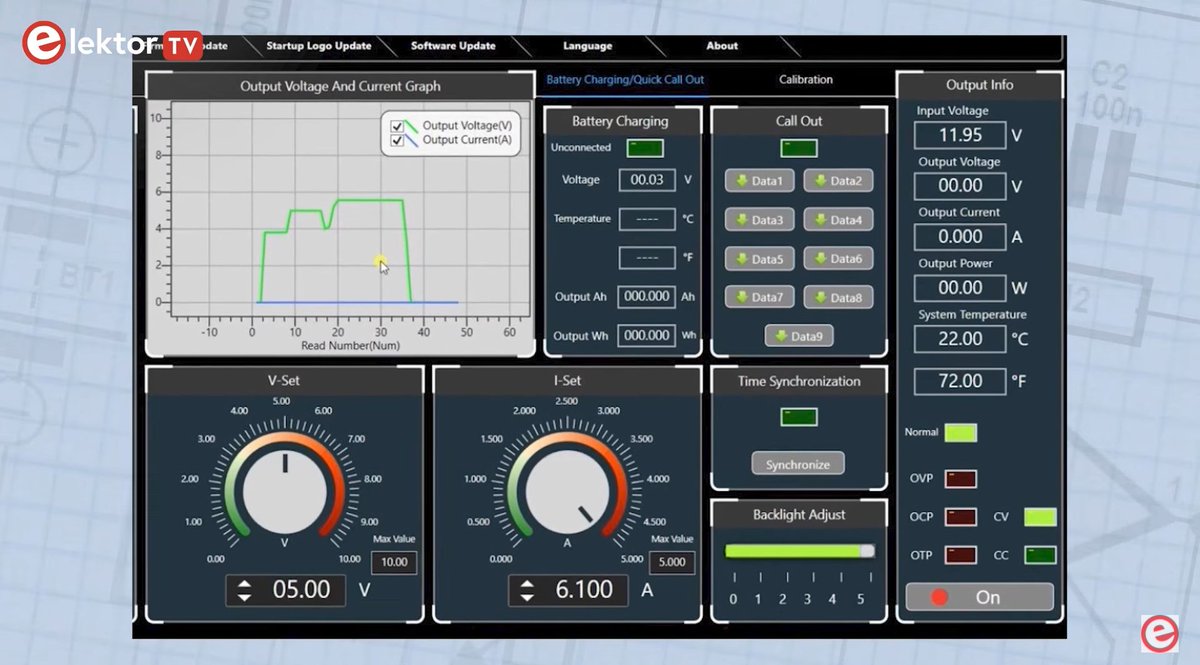The height and width of the screenshot is (665, 1200).
Task: Click the battery temperature °C field
Action: click(x=647, y=219)
